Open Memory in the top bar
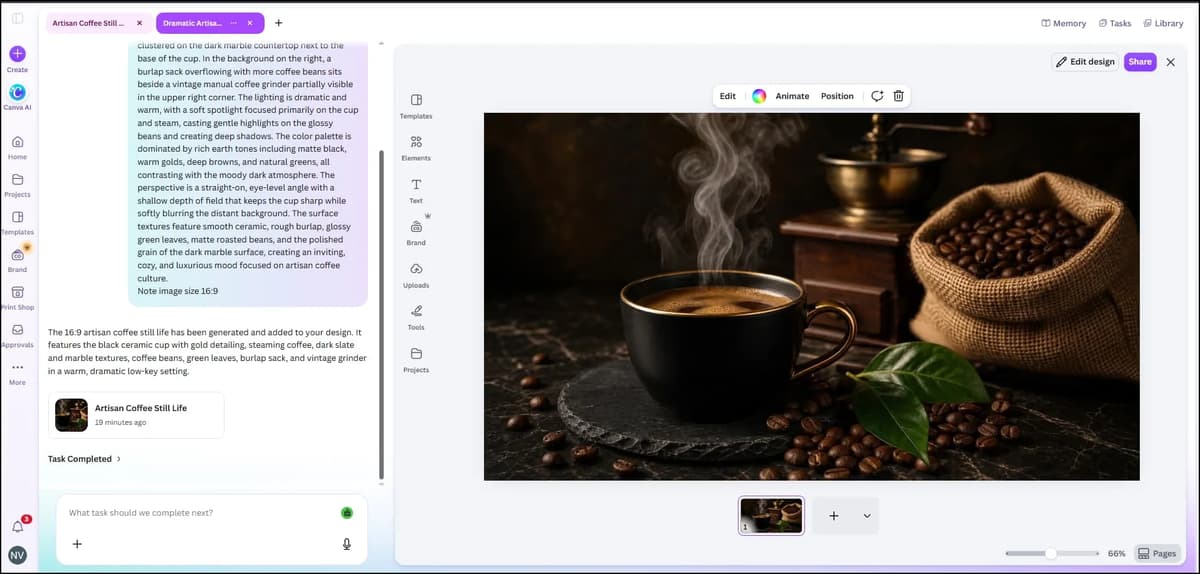 (x=1063, y=23)
